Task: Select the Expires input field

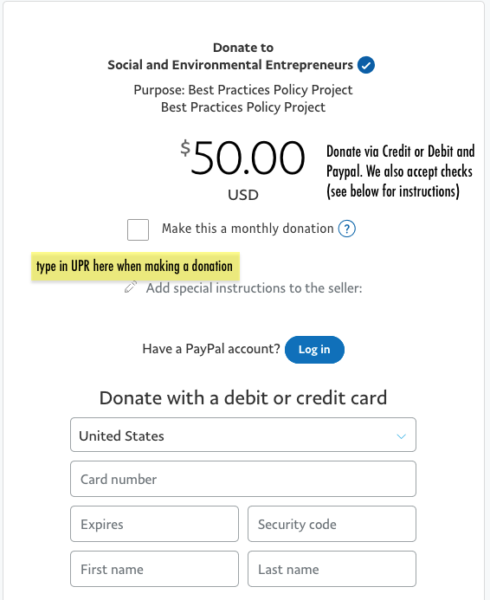Action: click(154, 524)
